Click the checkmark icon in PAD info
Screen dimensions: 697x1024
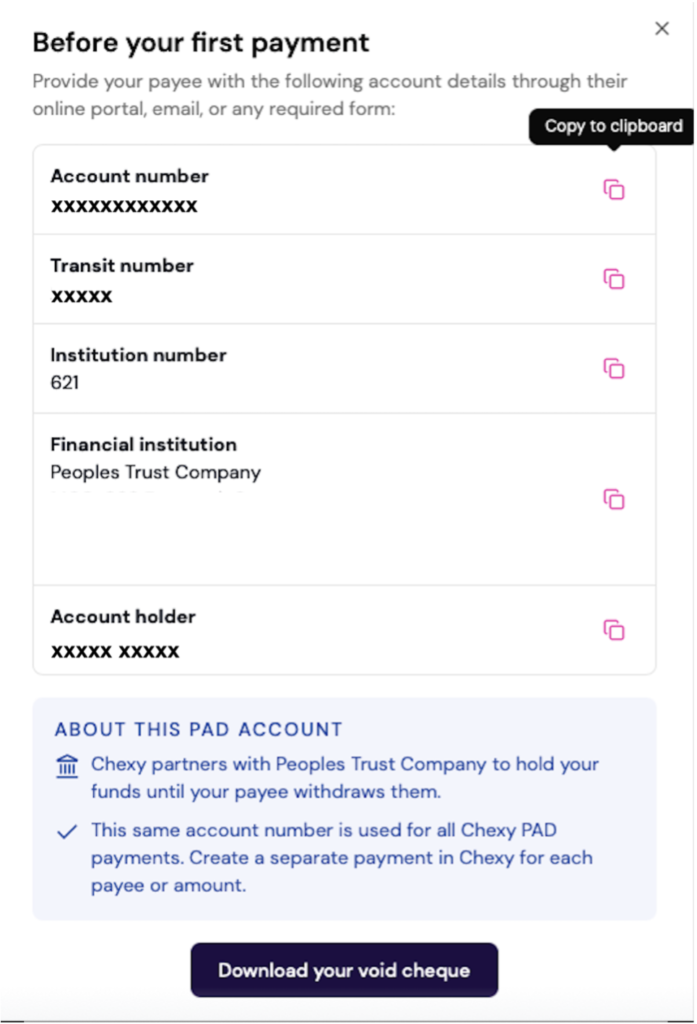coord(67,832)
